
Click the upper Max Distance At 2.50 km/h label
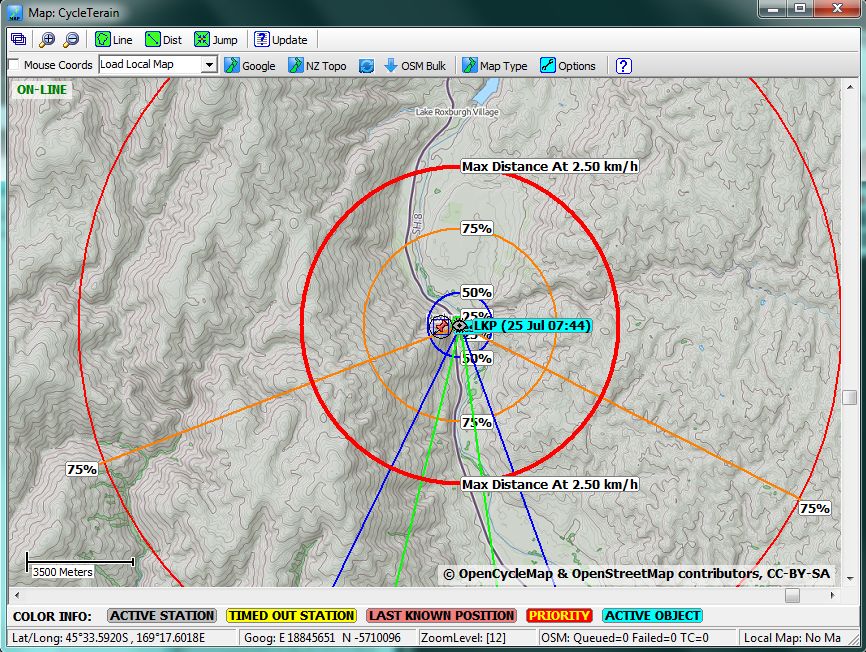pos(550,166)
